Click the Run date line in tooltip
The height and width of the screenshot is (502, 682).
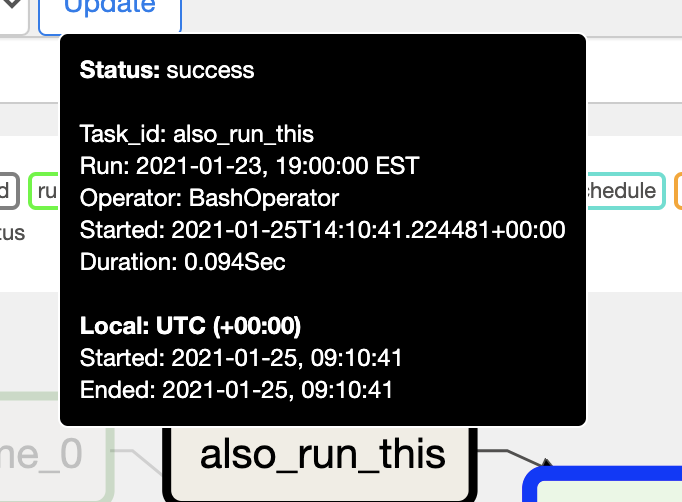[250, 166]
